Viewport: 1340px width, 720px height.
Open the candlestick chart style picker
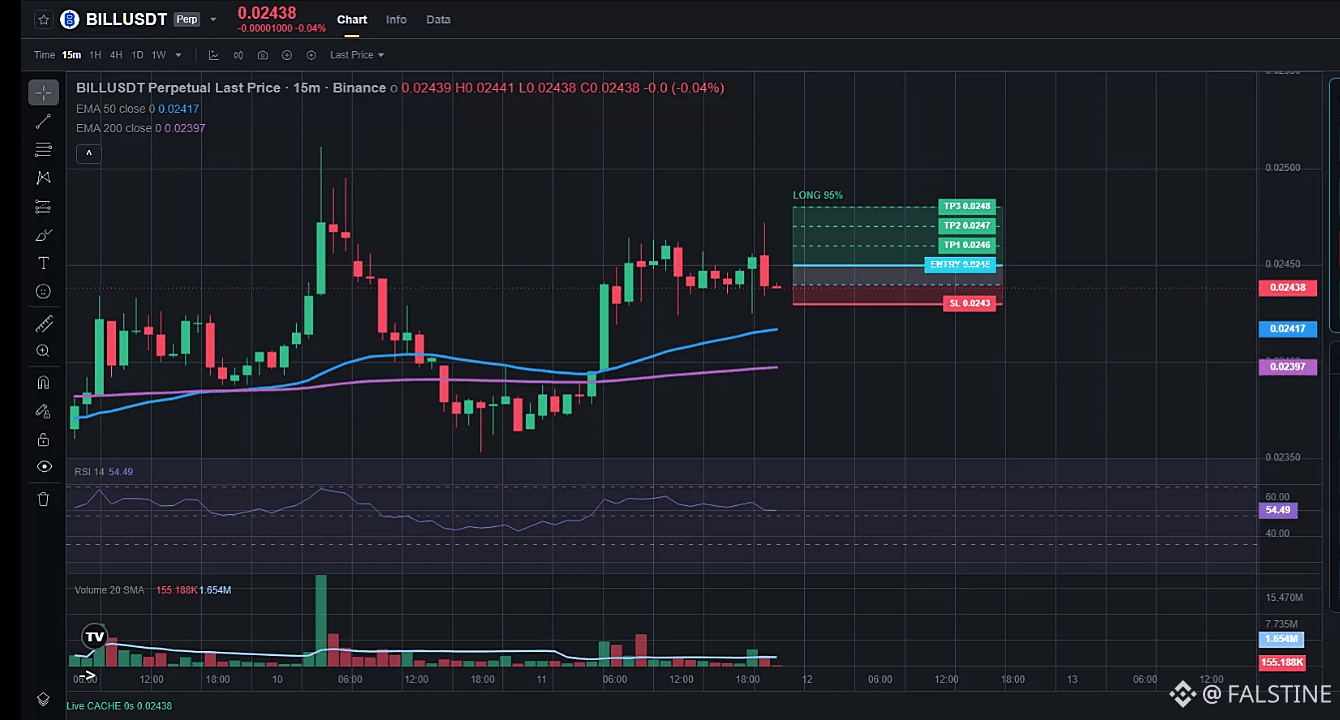click(239, 55)
